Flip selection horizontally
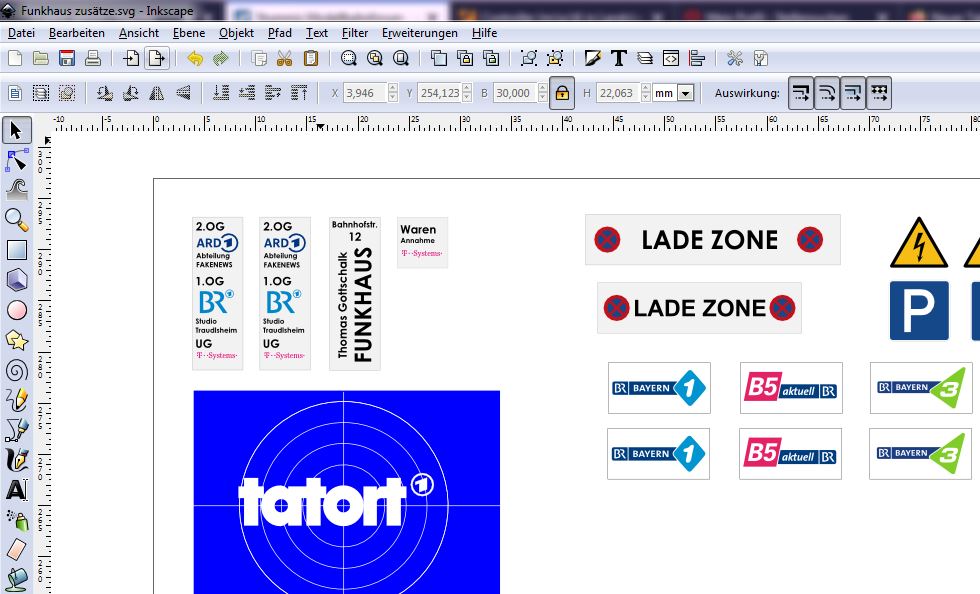 pos(156,93)
